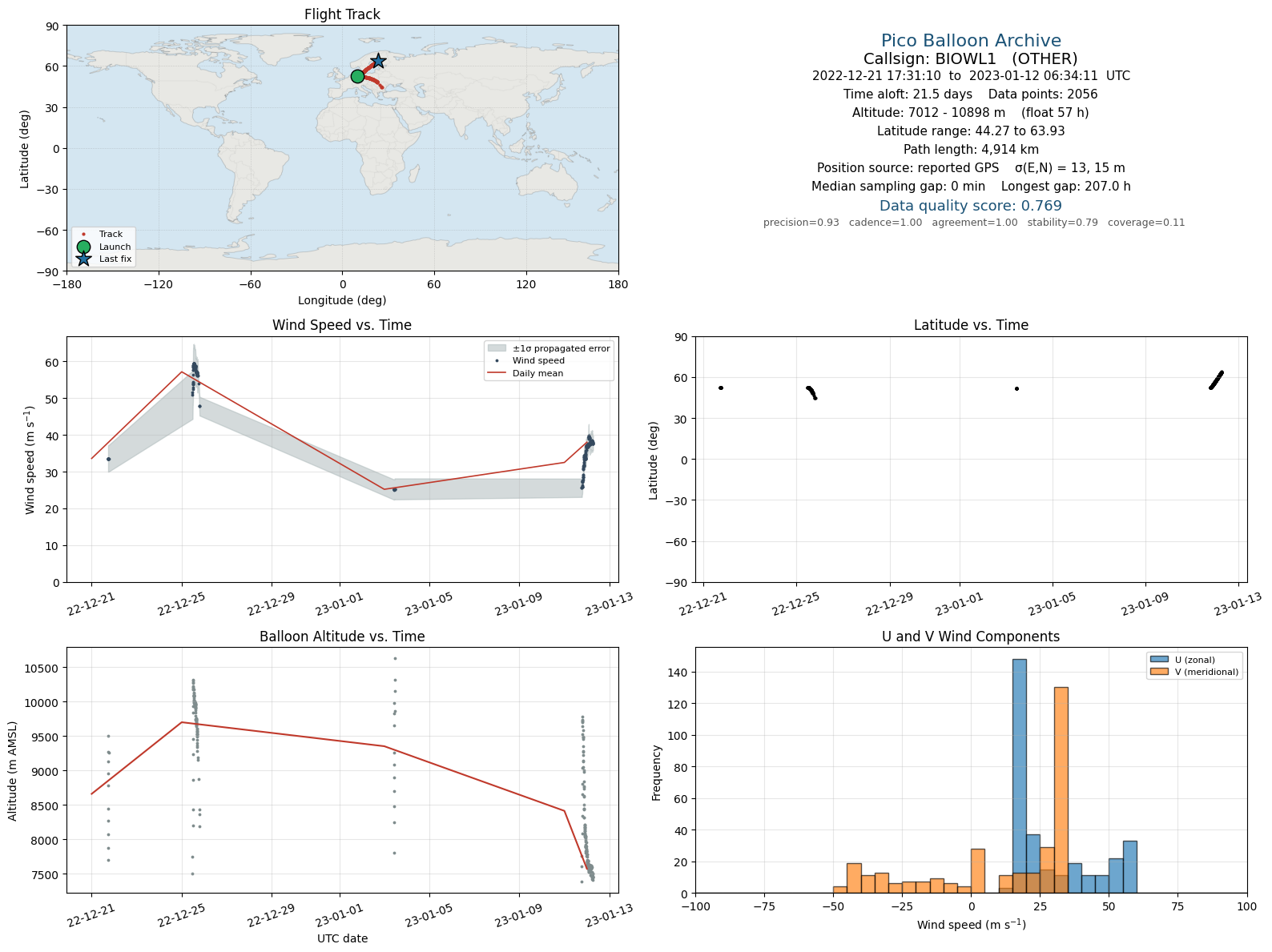The height and width of the screenshot is (952, 1272).
Task: Click the green Launch marker on the map
Action: (x=357, y=77)
